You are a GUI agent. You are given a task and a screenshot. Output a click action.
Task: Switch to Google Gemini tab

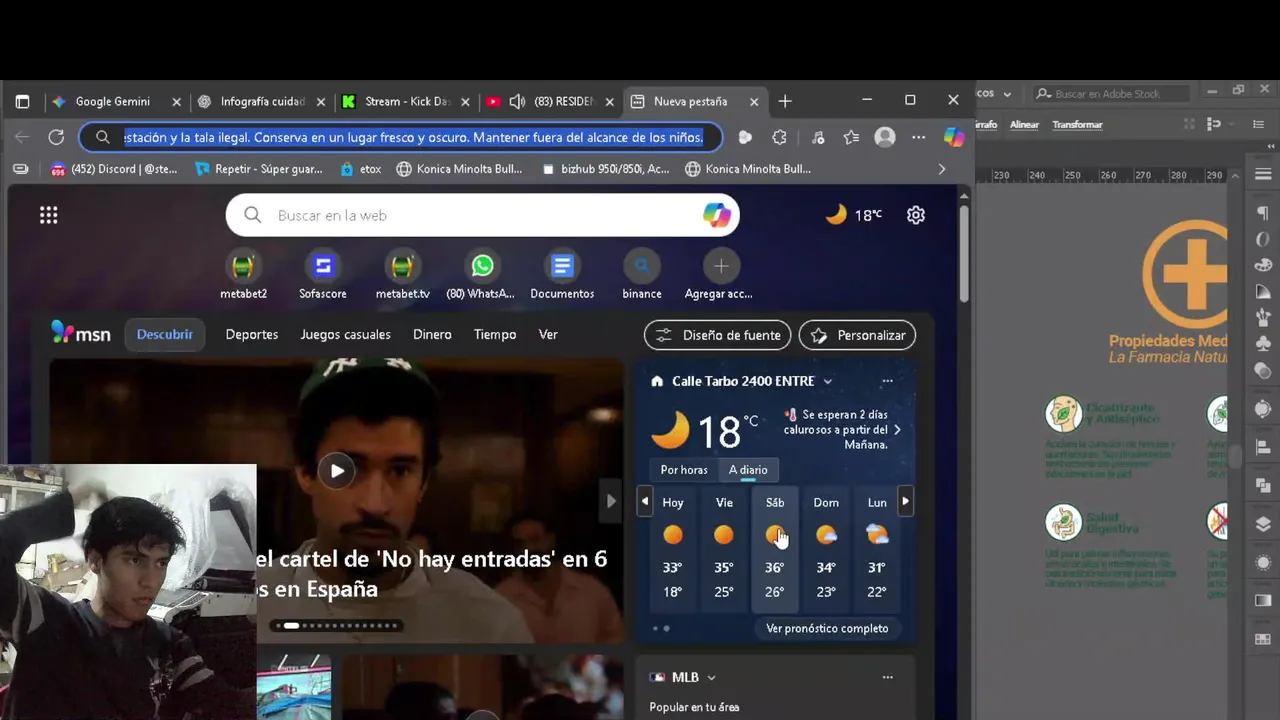(116, 101)
